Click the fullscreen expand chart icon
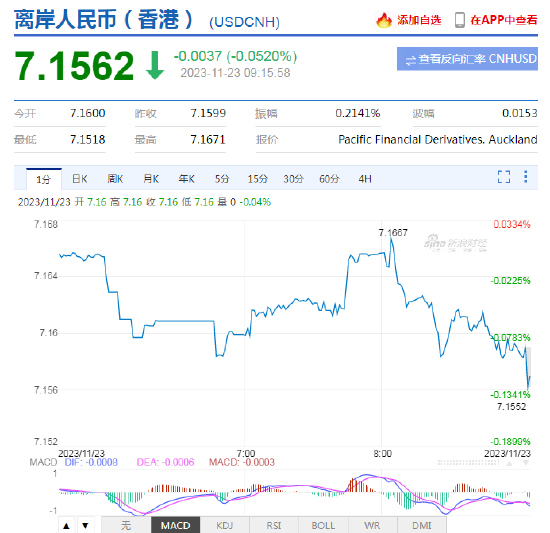The image size is (550, 533). coord(504,177)
